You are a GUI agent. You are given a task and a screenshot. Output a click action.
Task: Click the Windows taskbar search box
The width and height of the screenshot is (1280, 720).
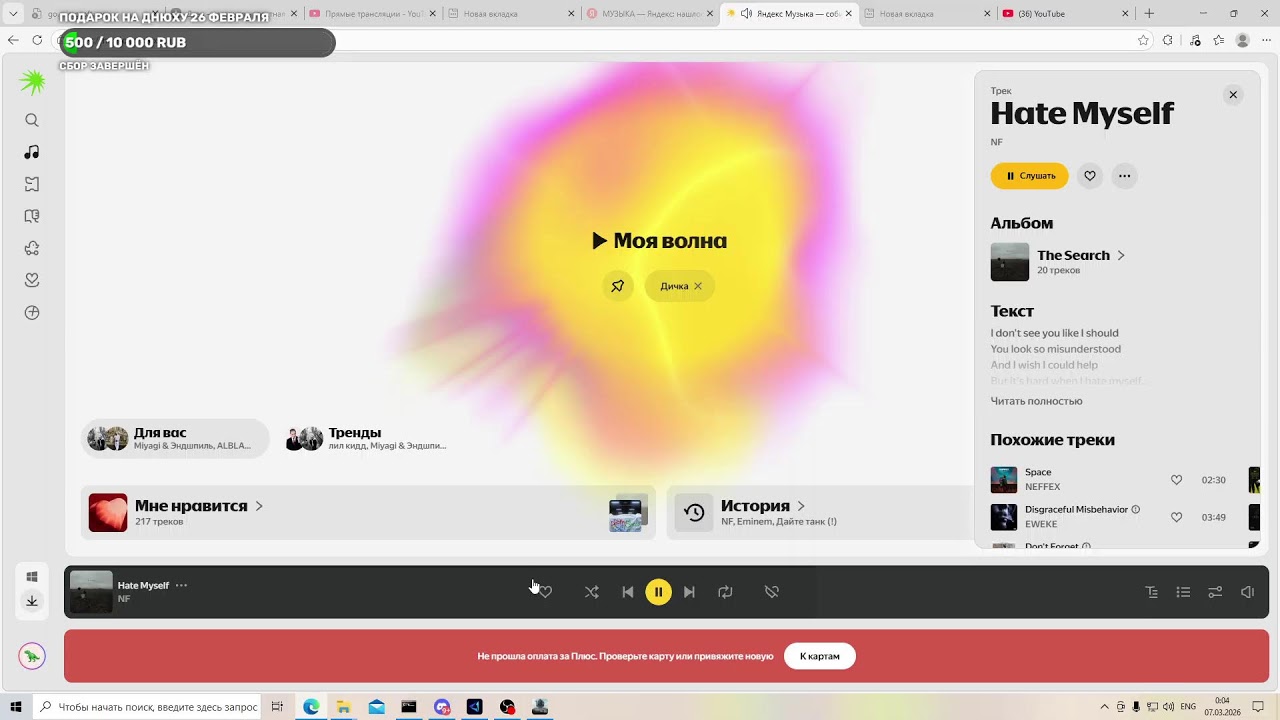pyautogui.click(x=147, y=707)
